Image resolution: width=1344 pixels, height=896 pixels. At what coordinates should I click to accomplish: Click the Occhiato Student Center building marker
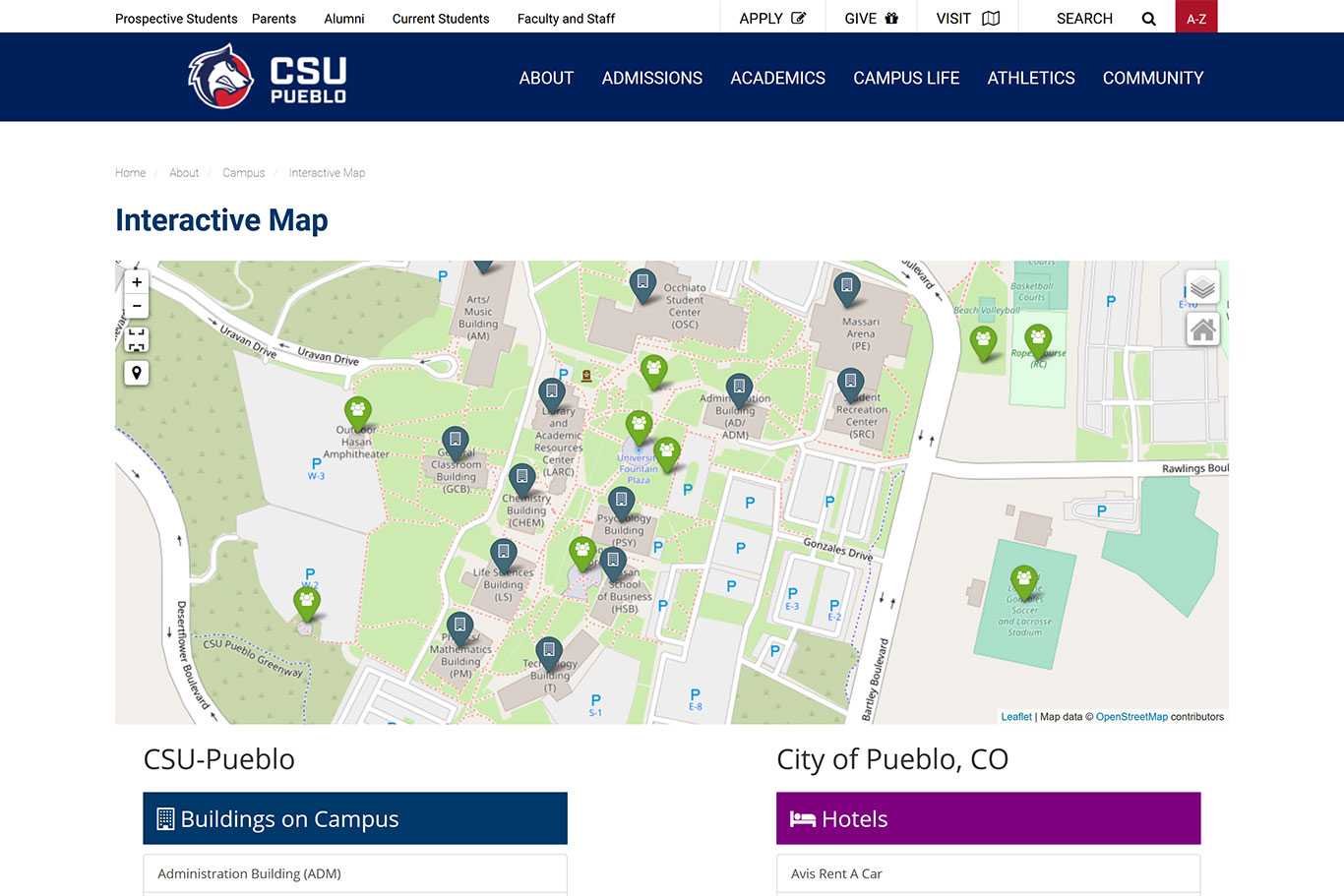642,285
